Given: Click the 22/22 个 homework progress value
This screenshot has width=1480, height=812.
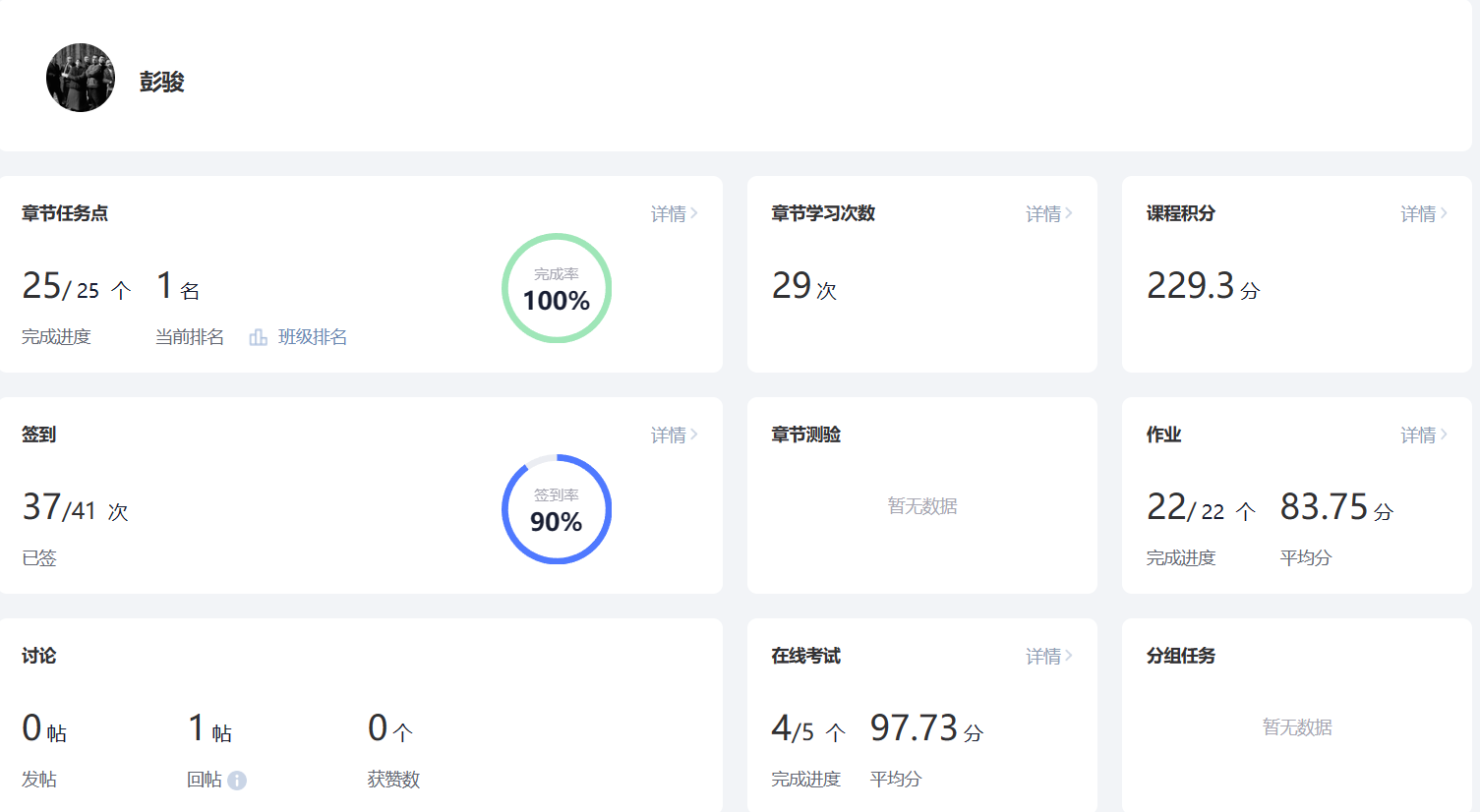Looking at the screenshot, I should [x=1202, y=507].
